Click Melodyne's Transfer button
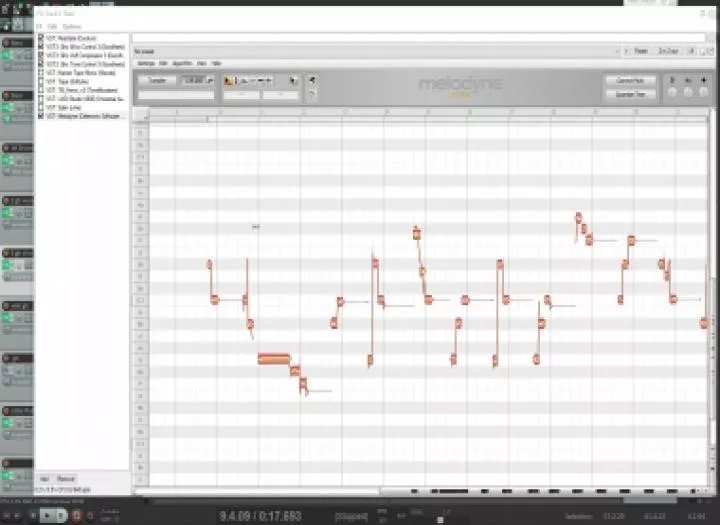 coord(158,80)
